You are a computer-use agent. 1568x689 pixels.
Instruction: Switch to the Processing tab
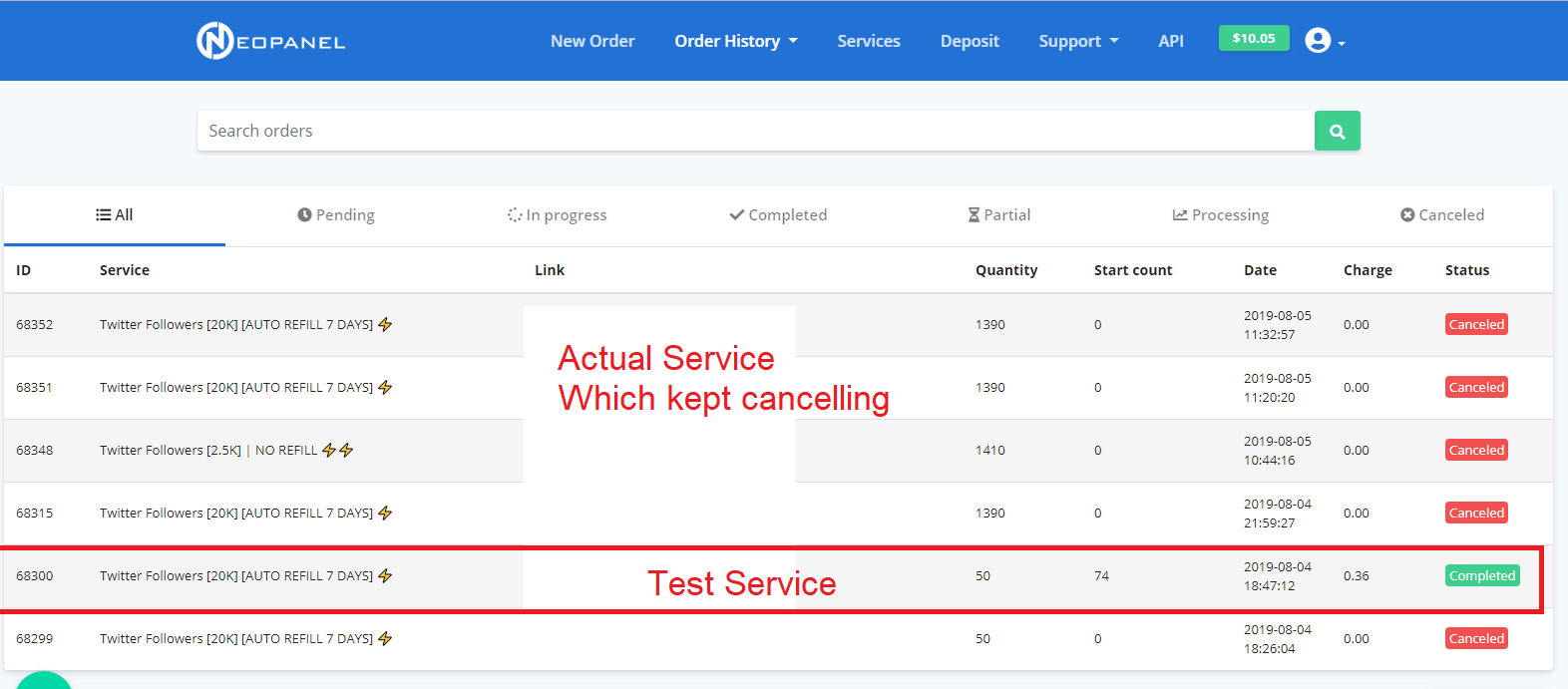[x=1221, y=214]
